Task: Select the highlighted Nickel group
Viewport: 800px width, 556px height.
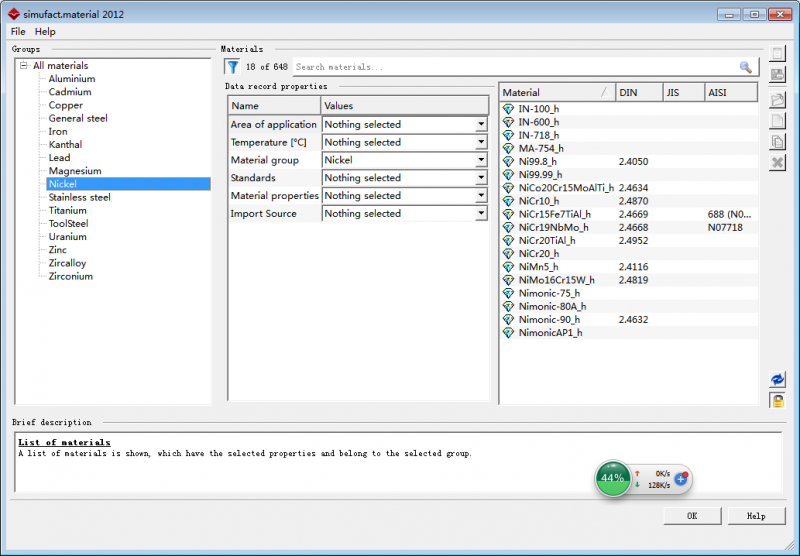Action: coord(129,184)
